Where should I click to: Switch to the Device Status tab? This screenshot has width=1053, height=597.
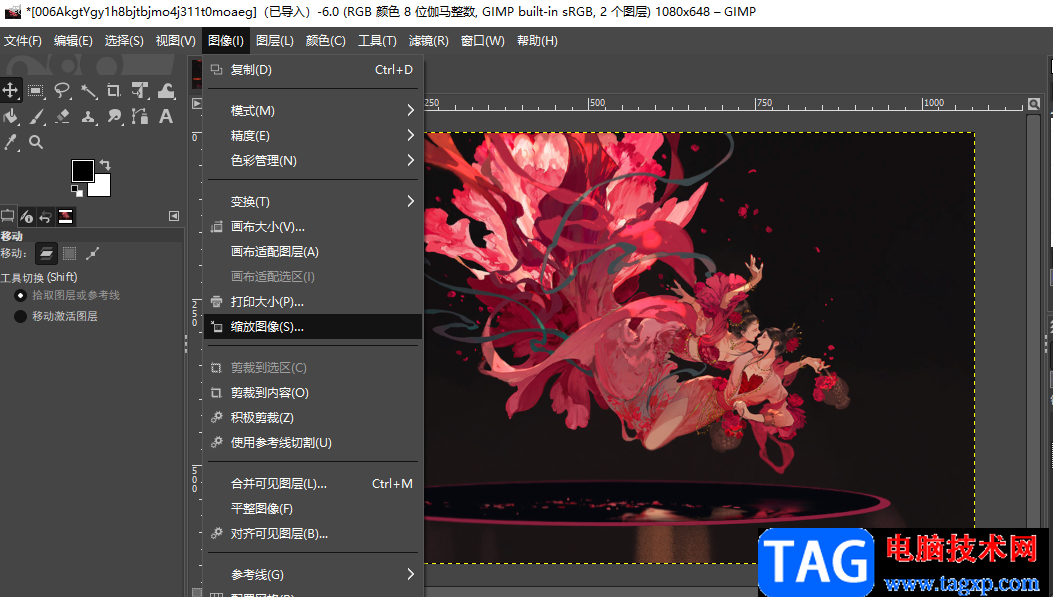26,216
